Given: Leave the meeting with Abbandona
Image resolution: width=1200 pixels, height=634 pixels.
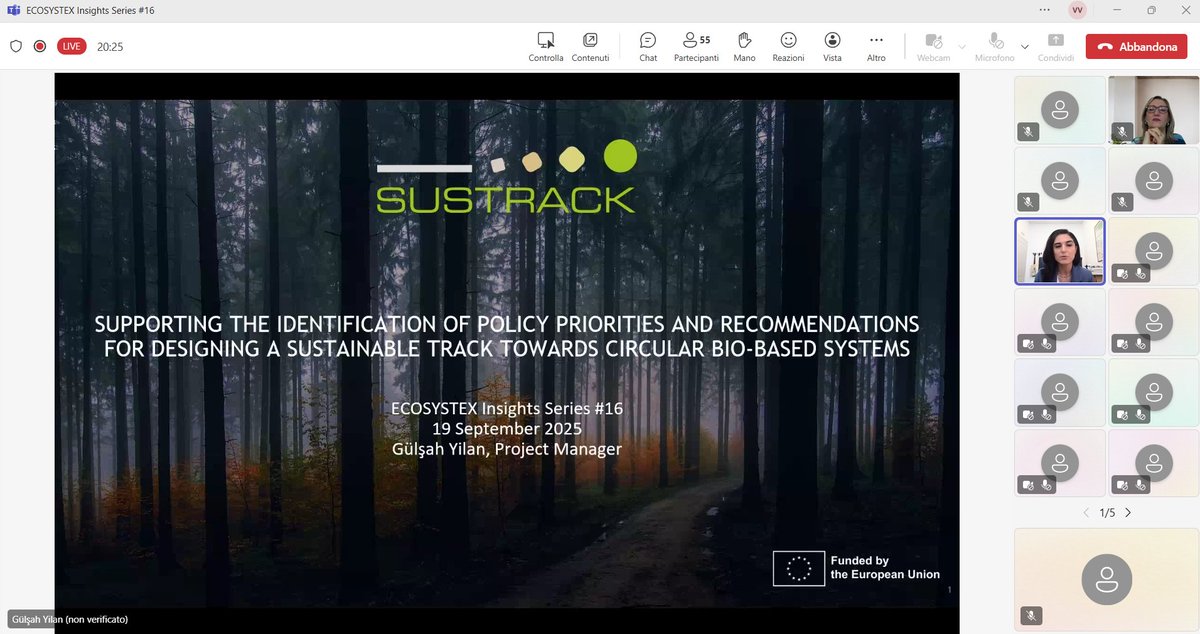Looking at the screenshot, I should coord(1137,46).
